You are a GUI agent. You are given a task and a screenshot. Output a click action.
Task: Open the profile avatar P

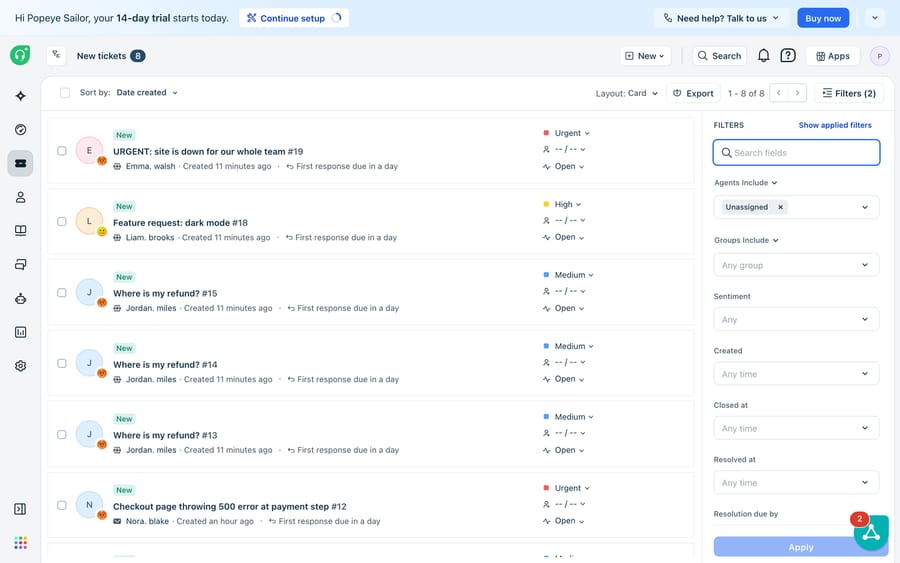pos(879,56)
